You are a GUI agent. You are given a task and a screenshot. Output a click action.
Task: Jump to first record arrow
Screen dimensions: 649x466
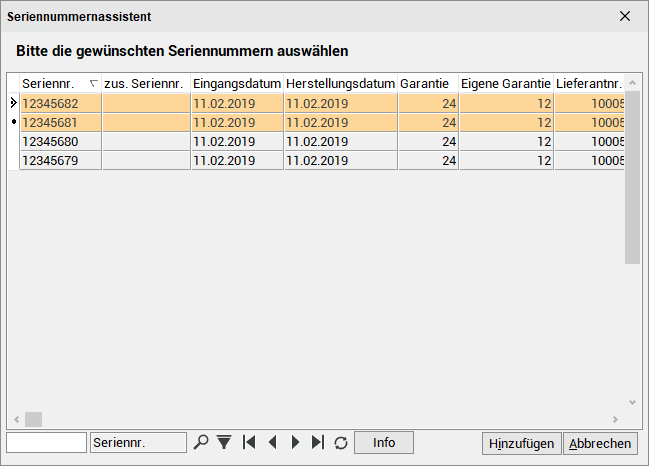pyautogui.click(x=249, y=442)
